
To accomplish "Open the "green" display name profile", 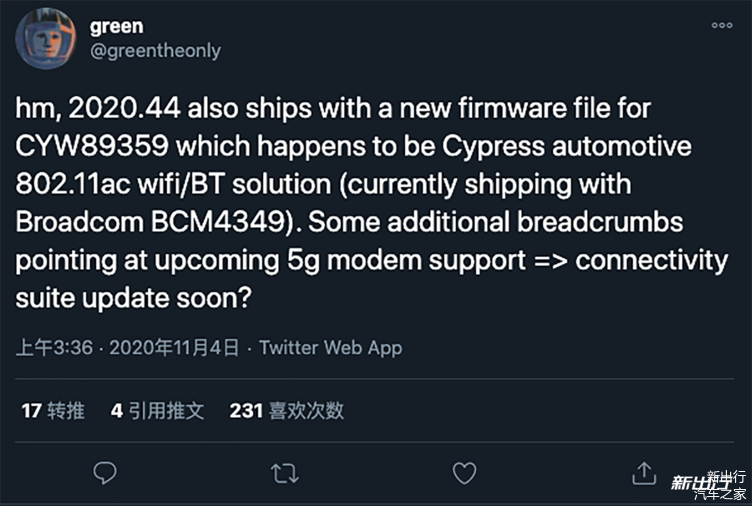I will [x=116, y=26].
